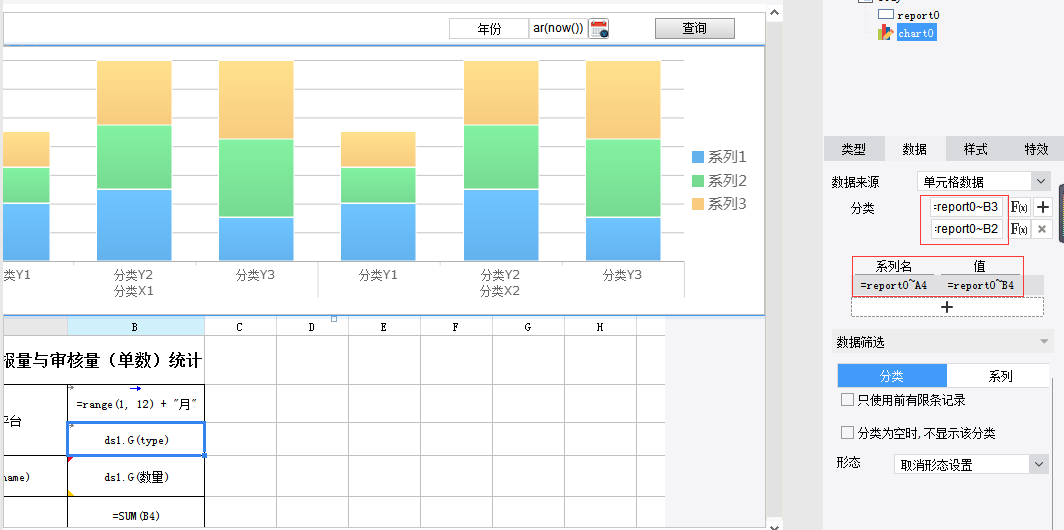The height and width of the screenshot is (530, 1064).
Task: Click the 系列3 orange legend swatch
Action: pos(698,204)
